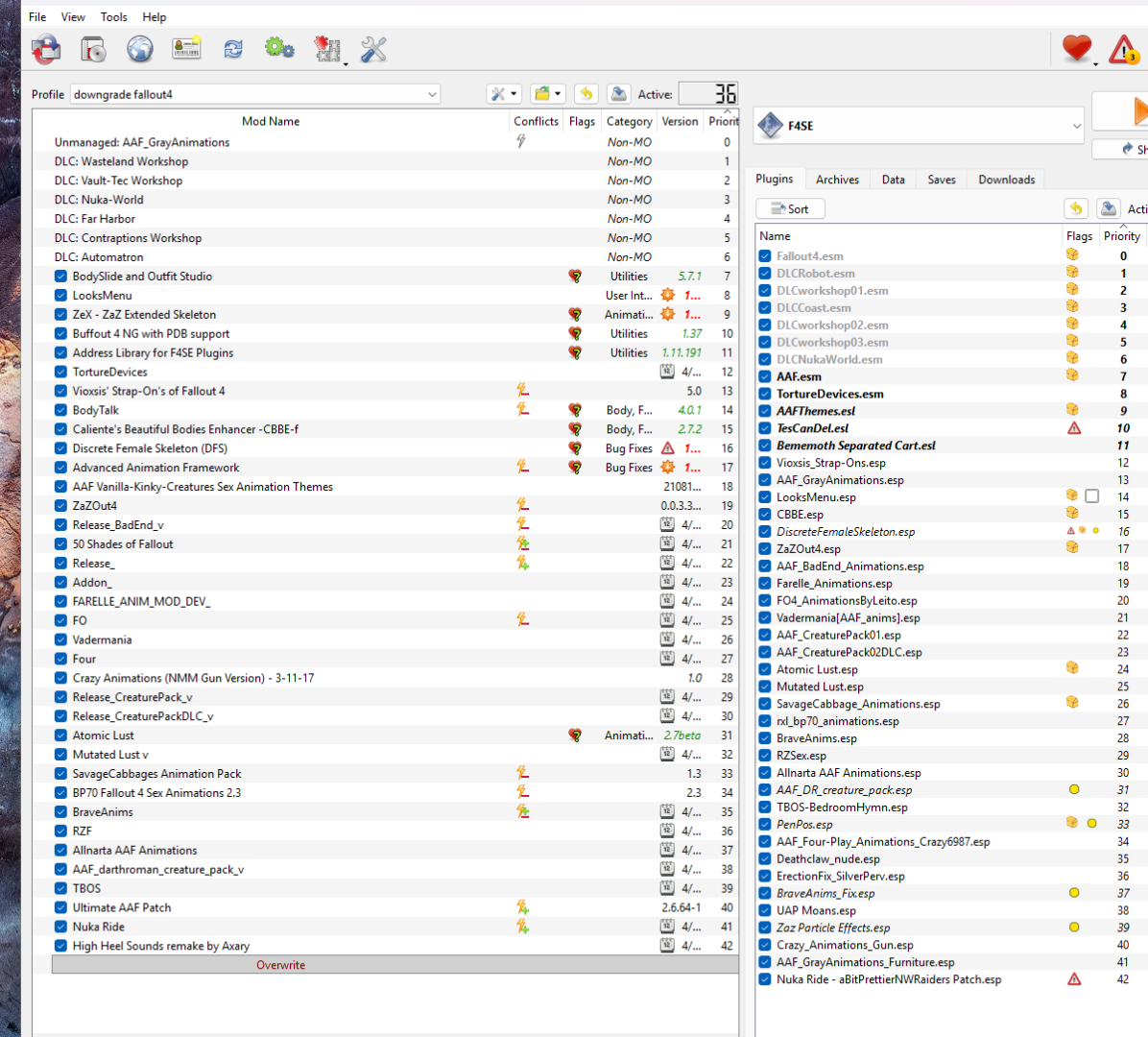Click the new instance disc icon
Screen dimensions: 1148x1037
93,50
